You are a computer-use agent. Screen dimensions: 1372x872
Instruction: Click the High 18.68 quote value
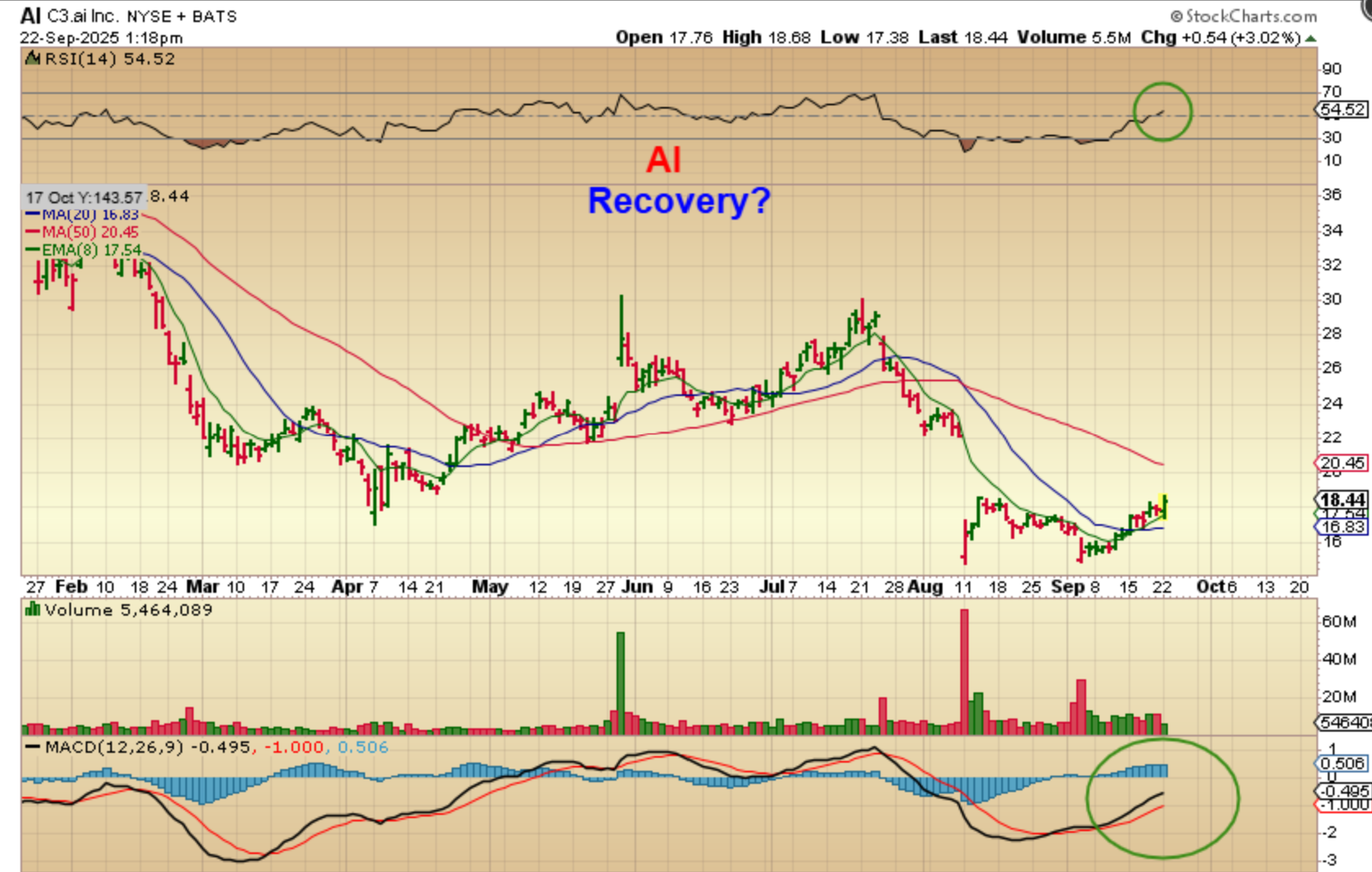tap(766, 38)
